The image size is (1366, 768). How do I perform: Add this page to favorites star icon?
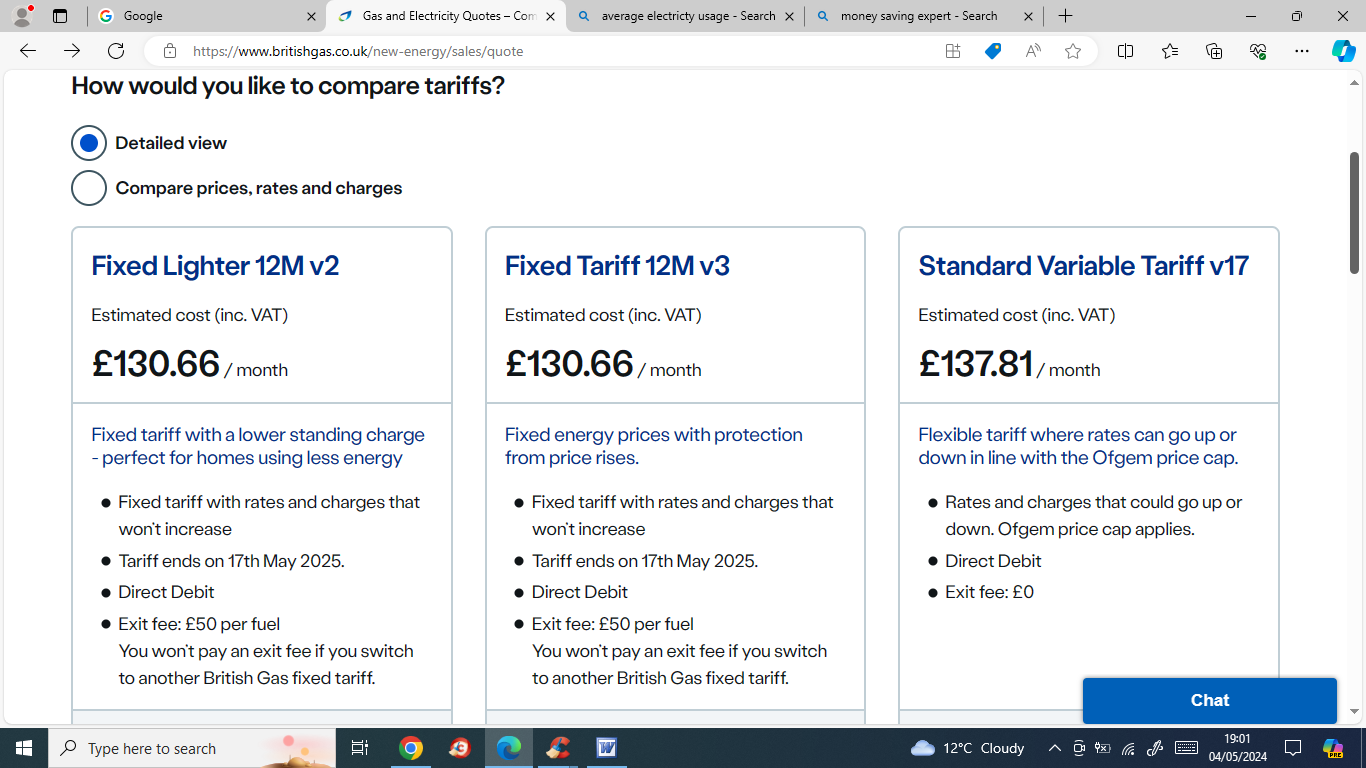tap(1073, 51)
